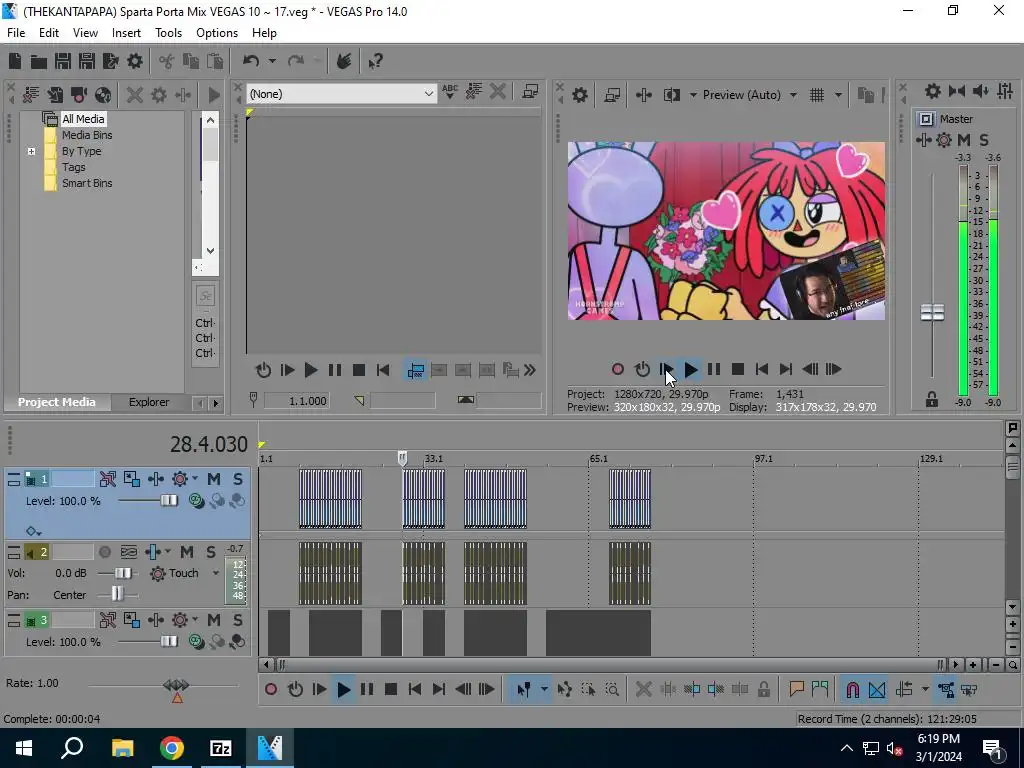This screenshot has width=1024, height=768.
Task: Open Overlays grid dropdown arrow
Action: coord(838,95)
